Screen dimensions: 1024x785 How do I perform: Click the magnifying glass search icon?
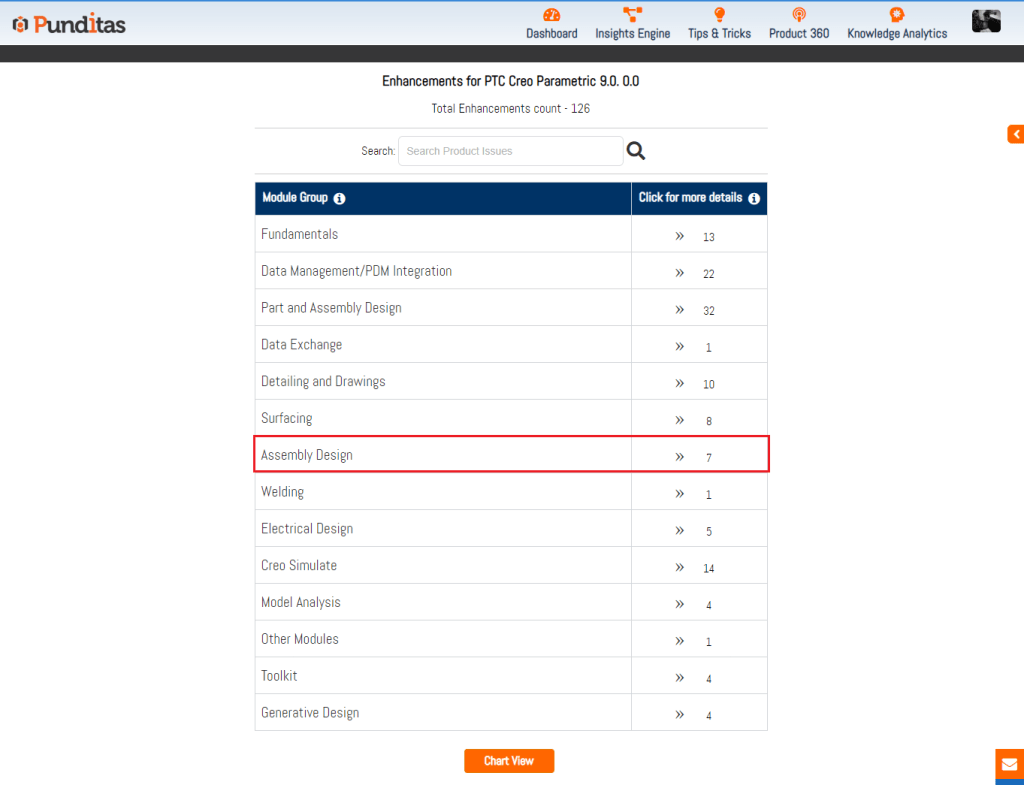pyautogui.click(x=636, y=151)
